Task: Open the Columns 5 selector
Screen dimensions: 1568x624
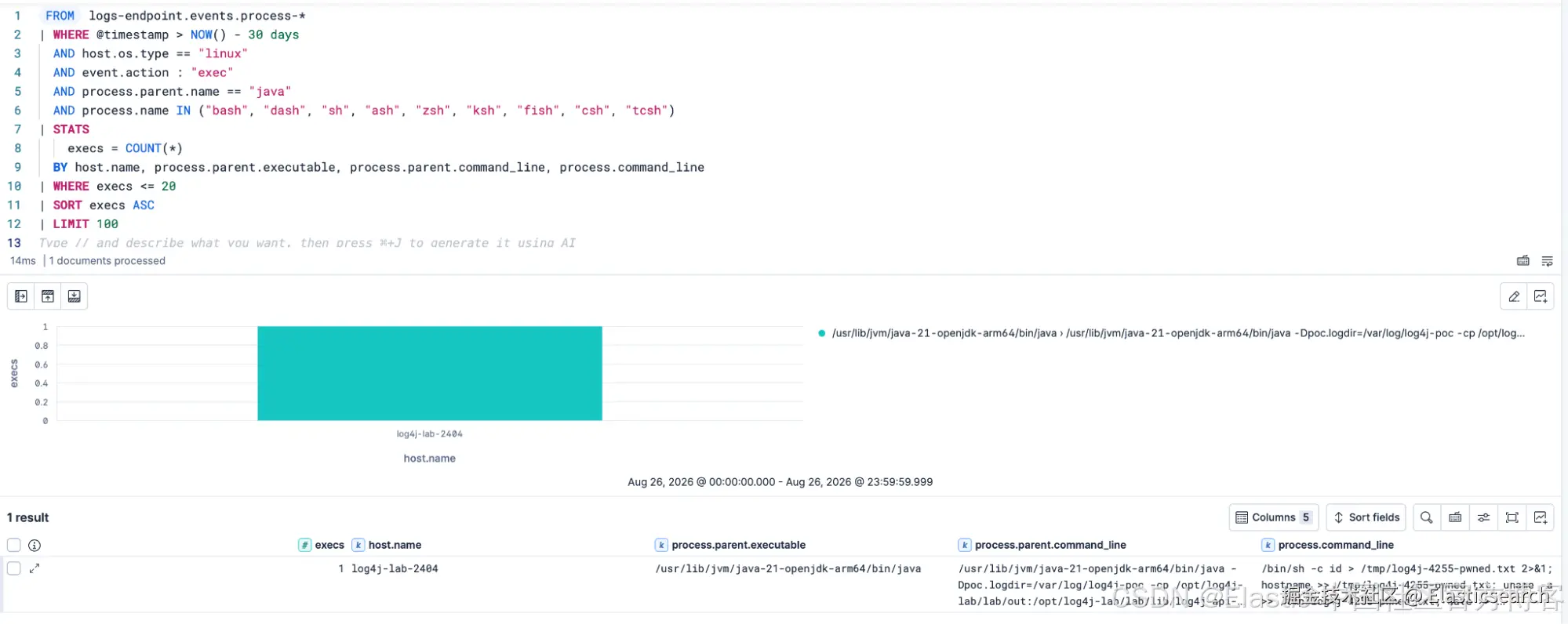Action: [1274, 517]
